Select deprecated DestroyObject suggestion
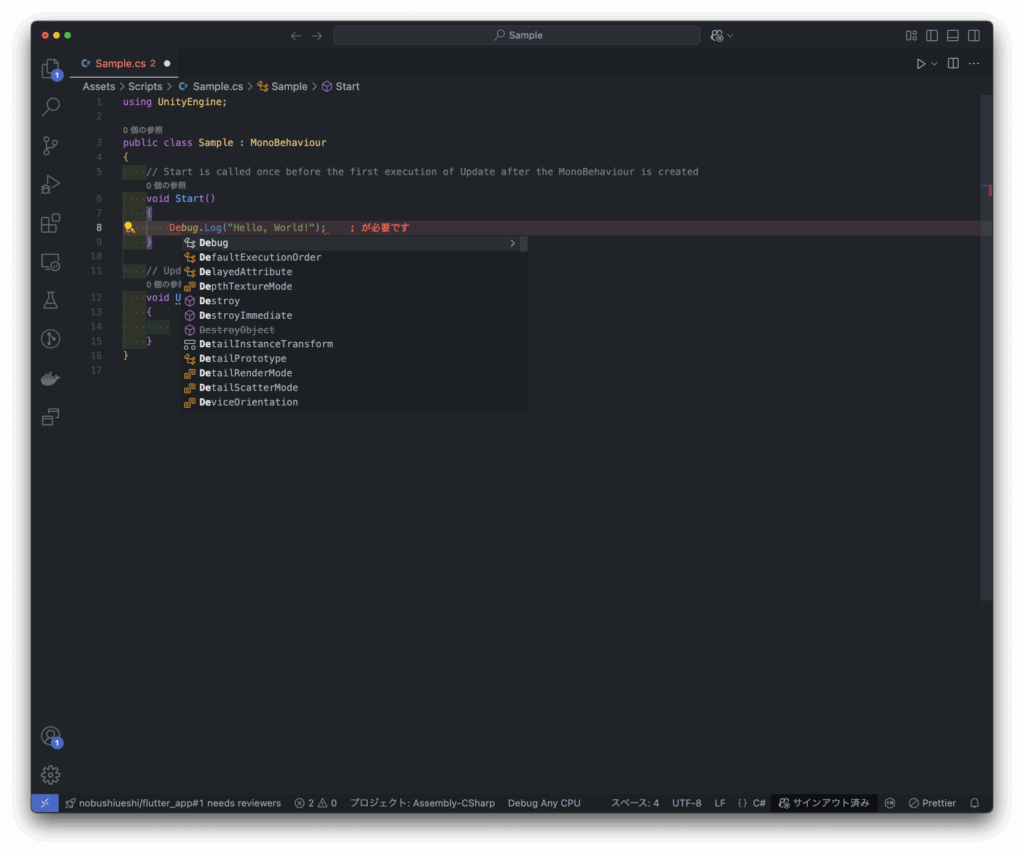The height and width of the screenshot is (854, 1024). [x=355, y=330]
